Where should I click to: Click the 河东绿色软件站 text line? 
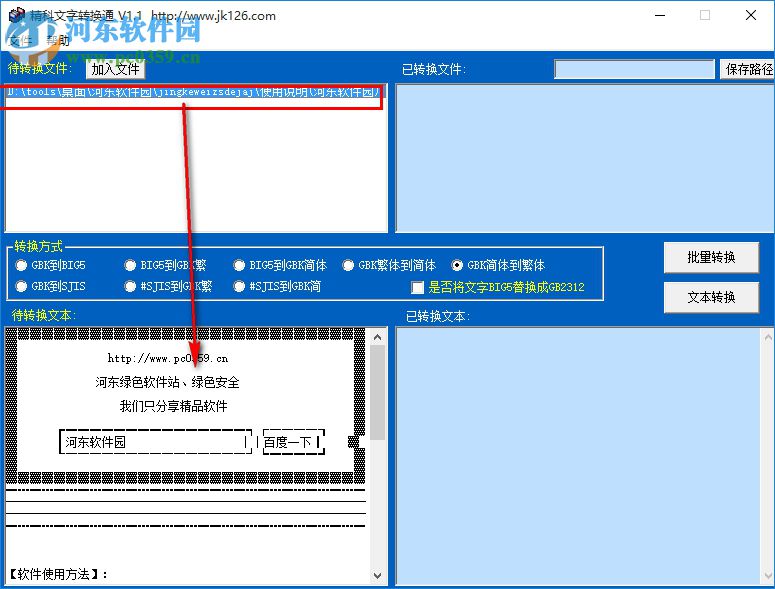(x=167, y=382)
